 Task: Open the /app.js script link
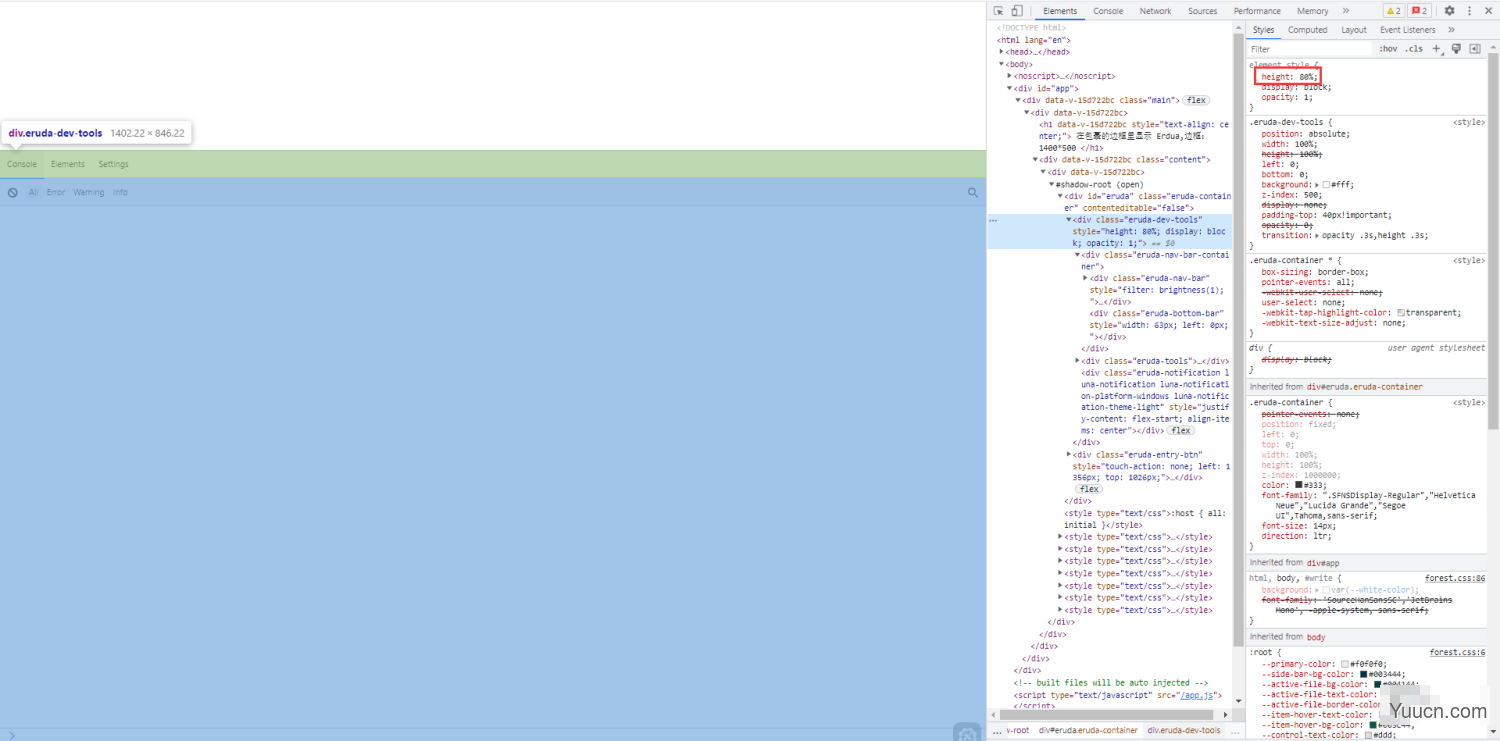(x=1195, y=695)
